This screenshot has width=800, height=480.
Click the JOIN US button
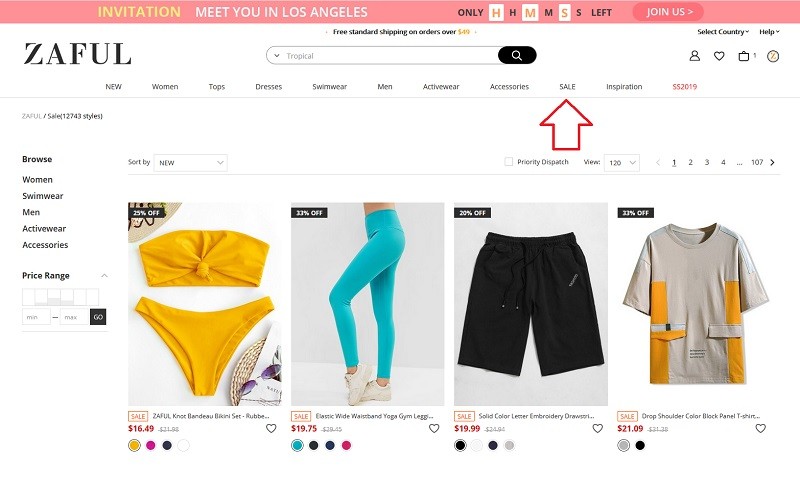coord(668,12)
